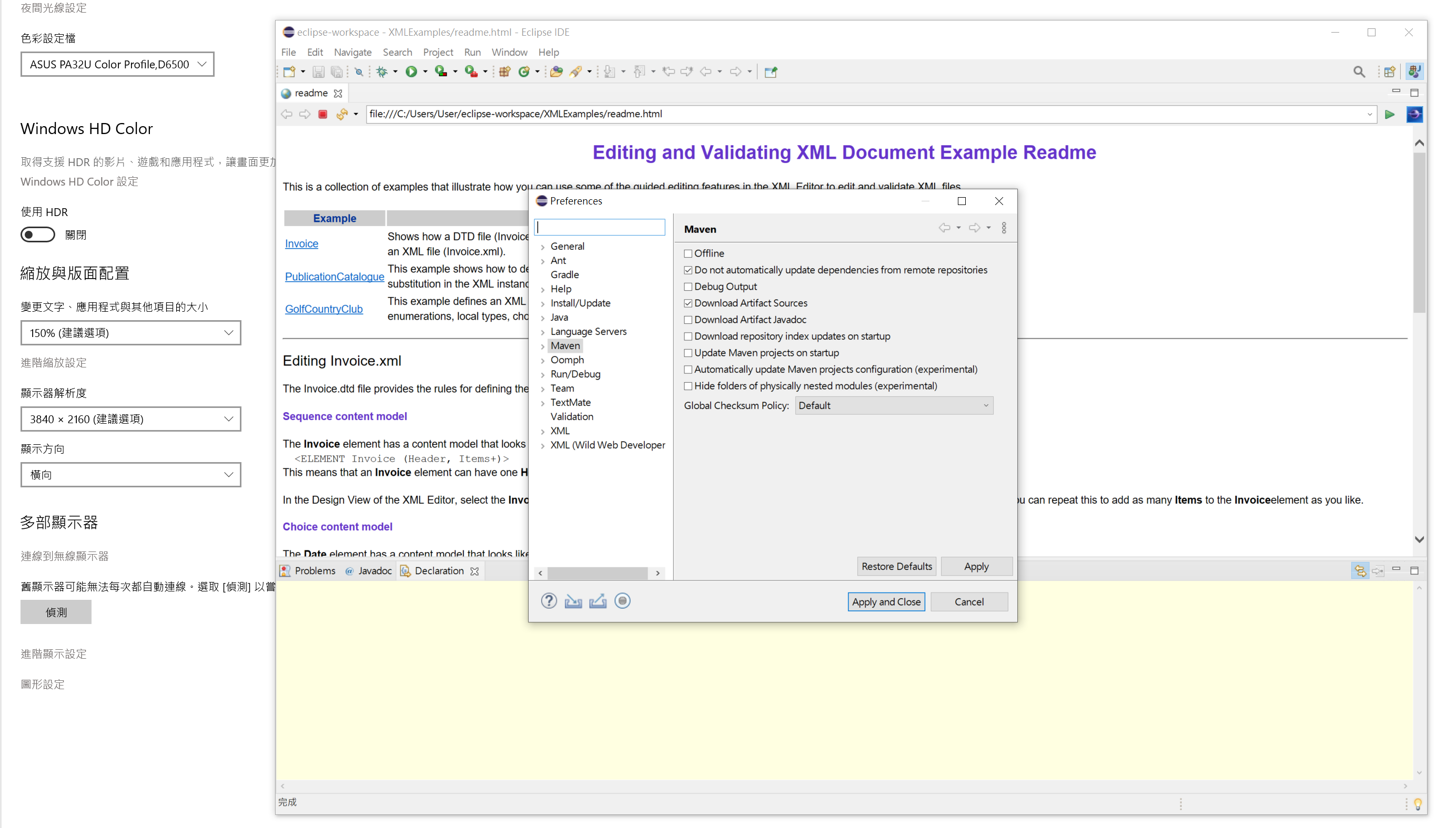Click the Oomph record icon in Preferences
The width and height of the screenshot is (1456, 828).
(x=622, y=601)
